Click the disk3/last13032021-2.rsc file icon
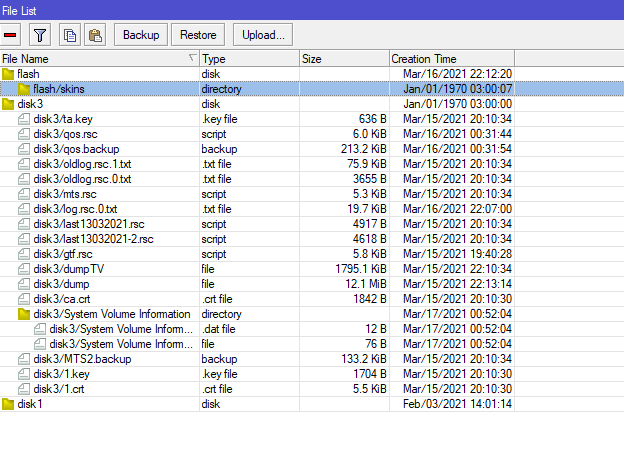The height and width of the screenshot is (468, 624). [24, 239]
